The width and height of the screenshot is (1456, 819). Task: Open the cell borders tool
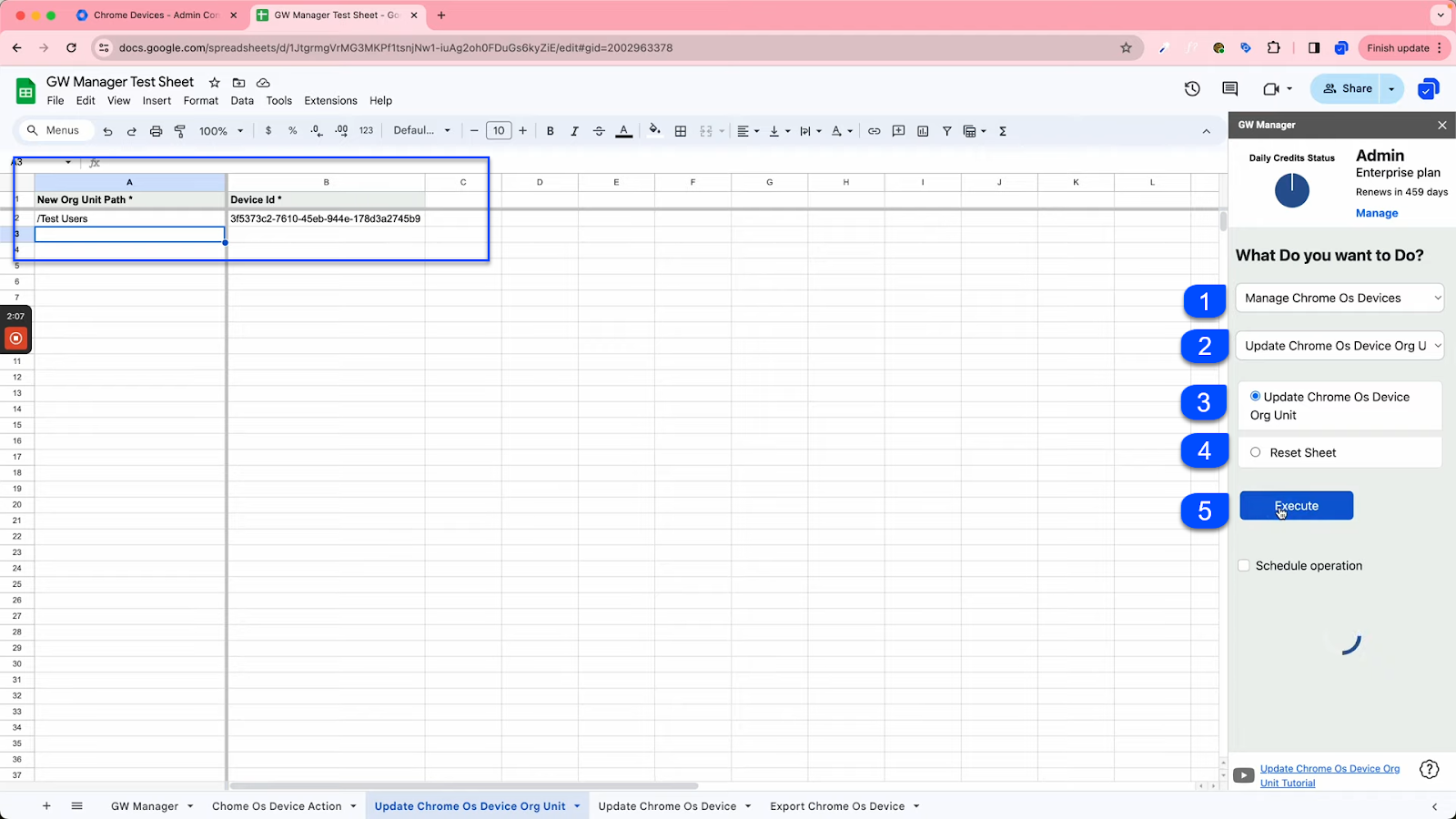pos(680,131)
